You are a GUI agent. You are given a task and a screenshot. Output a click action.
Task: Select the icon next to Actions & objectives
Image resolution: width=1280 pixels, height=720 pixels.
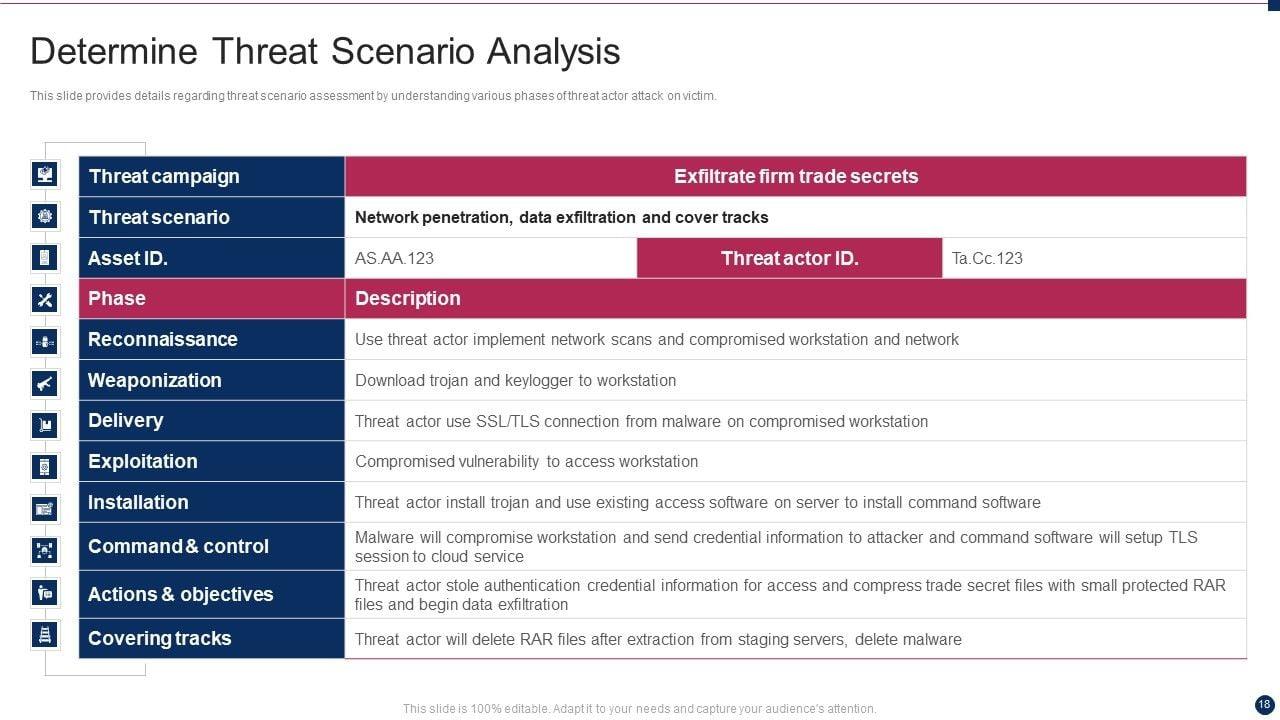[44, 592]
